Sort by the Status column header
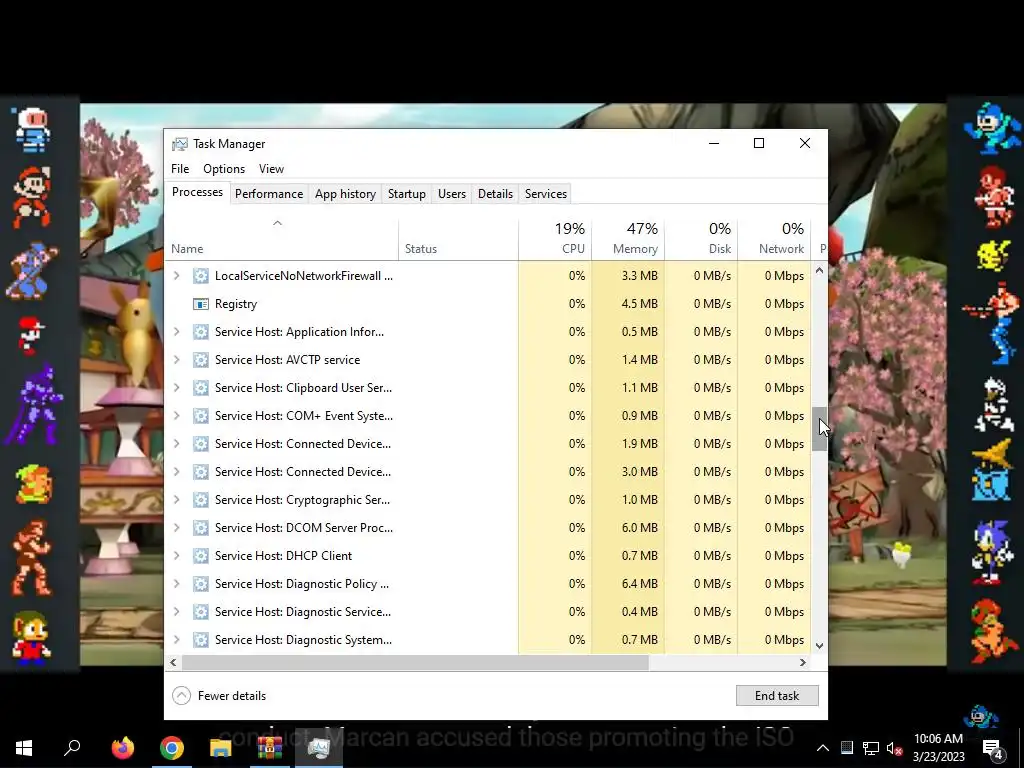1024x768 pixels. tap(458, 239)
